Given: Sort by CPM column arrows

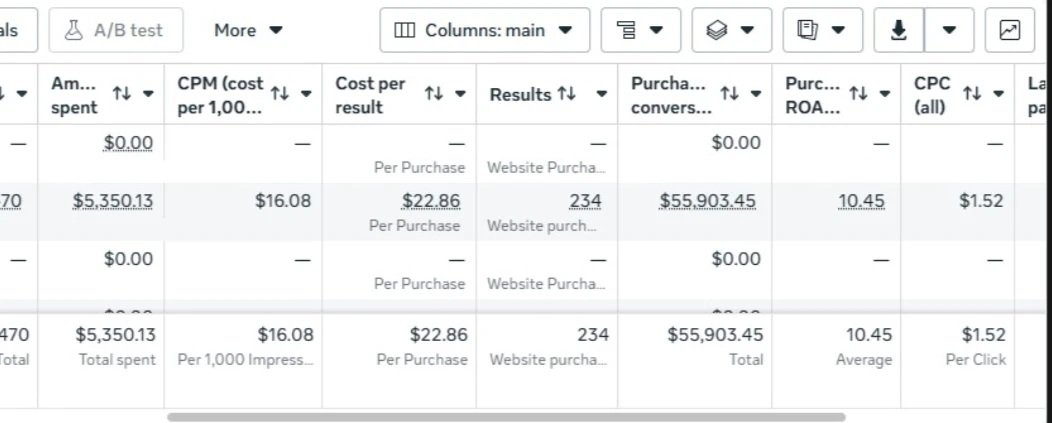Looking at the screenshot, I should [280, 93].
